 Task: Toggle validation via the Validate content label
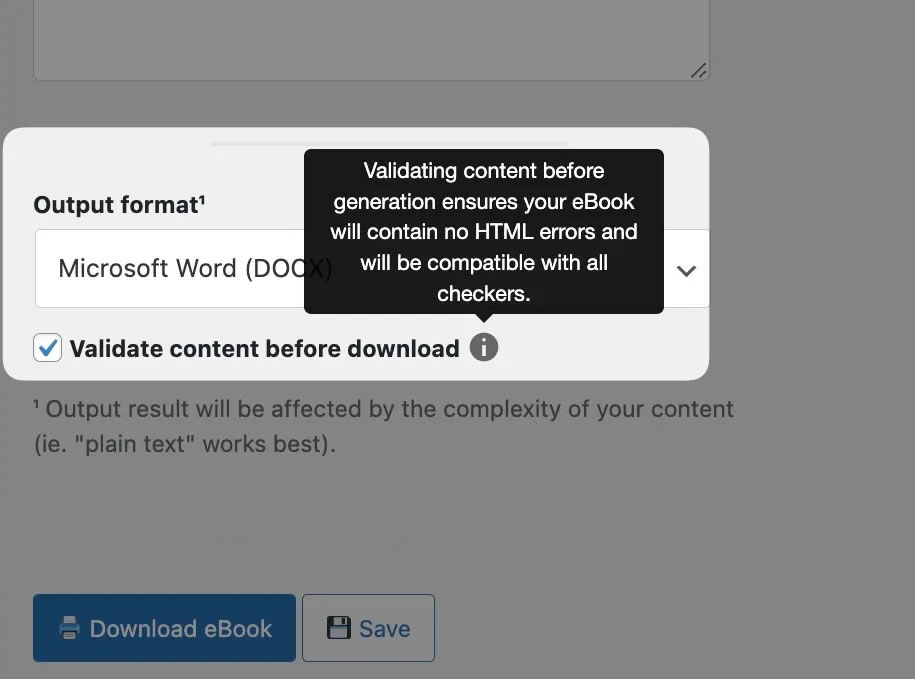pos(264,349)
